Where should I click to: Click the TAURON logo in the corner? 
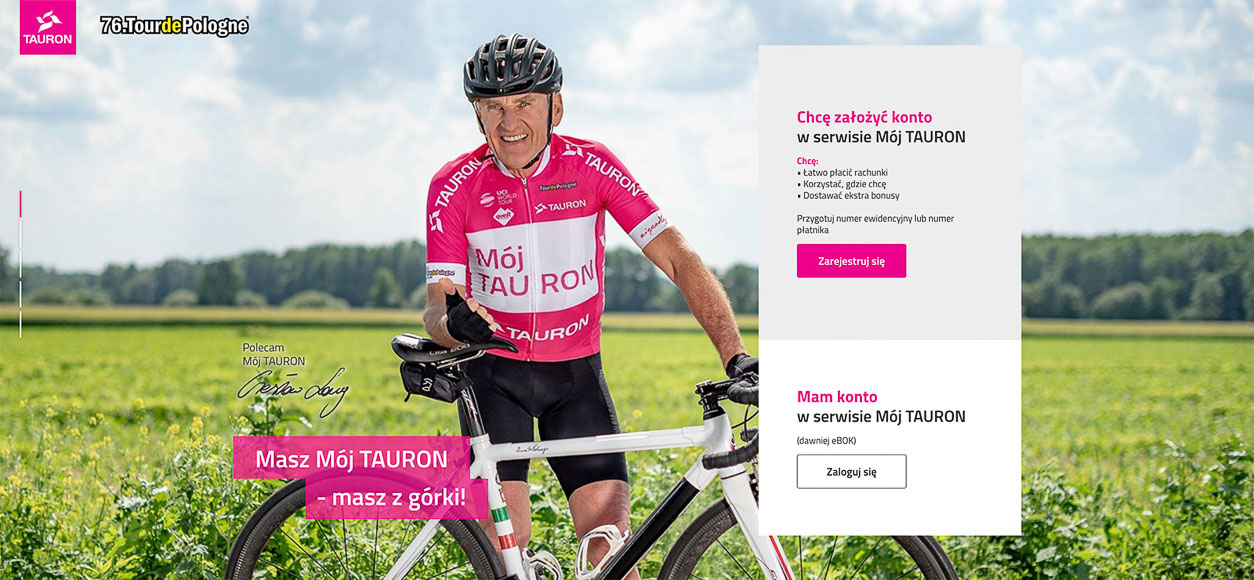48,27
